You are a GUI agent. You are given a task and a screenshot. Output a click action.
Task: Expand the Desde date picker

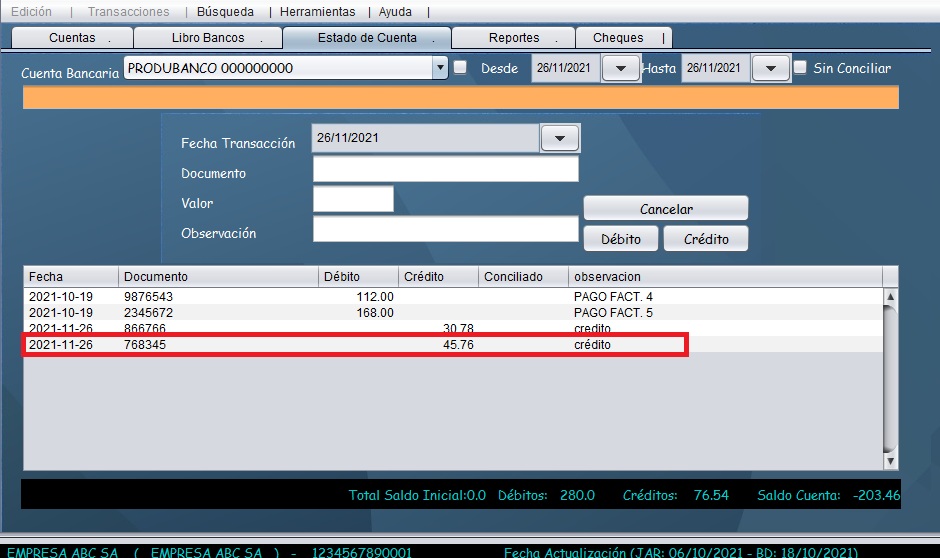[x=621, y=68]
